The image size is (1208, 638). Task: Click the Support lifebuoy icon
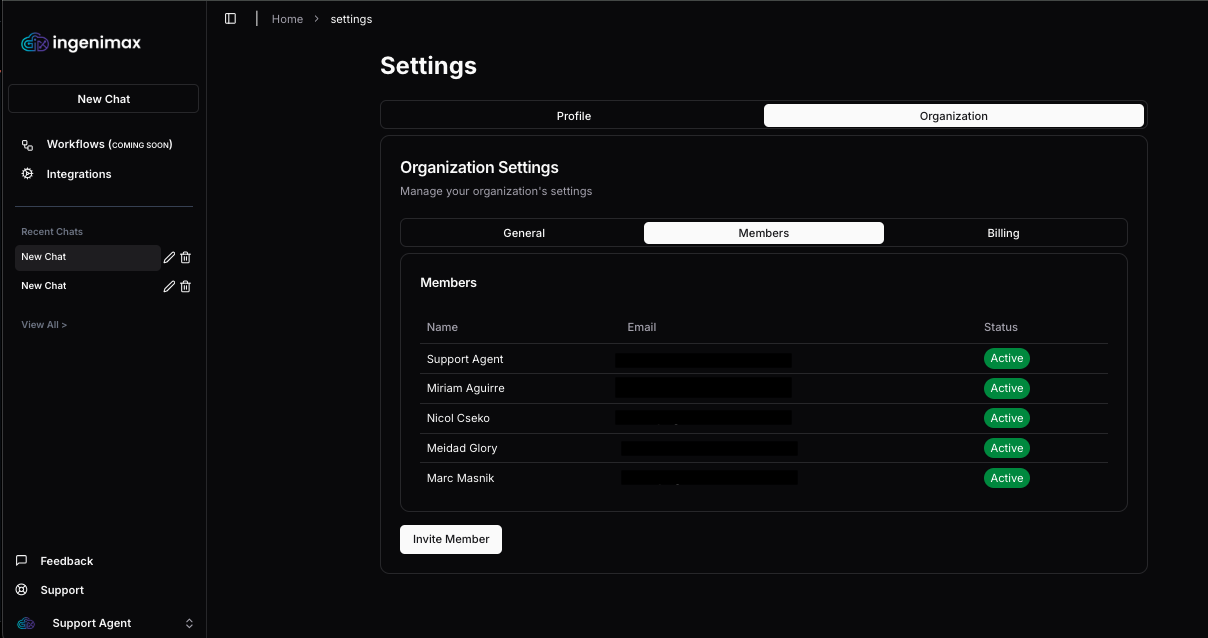point(22,590)
